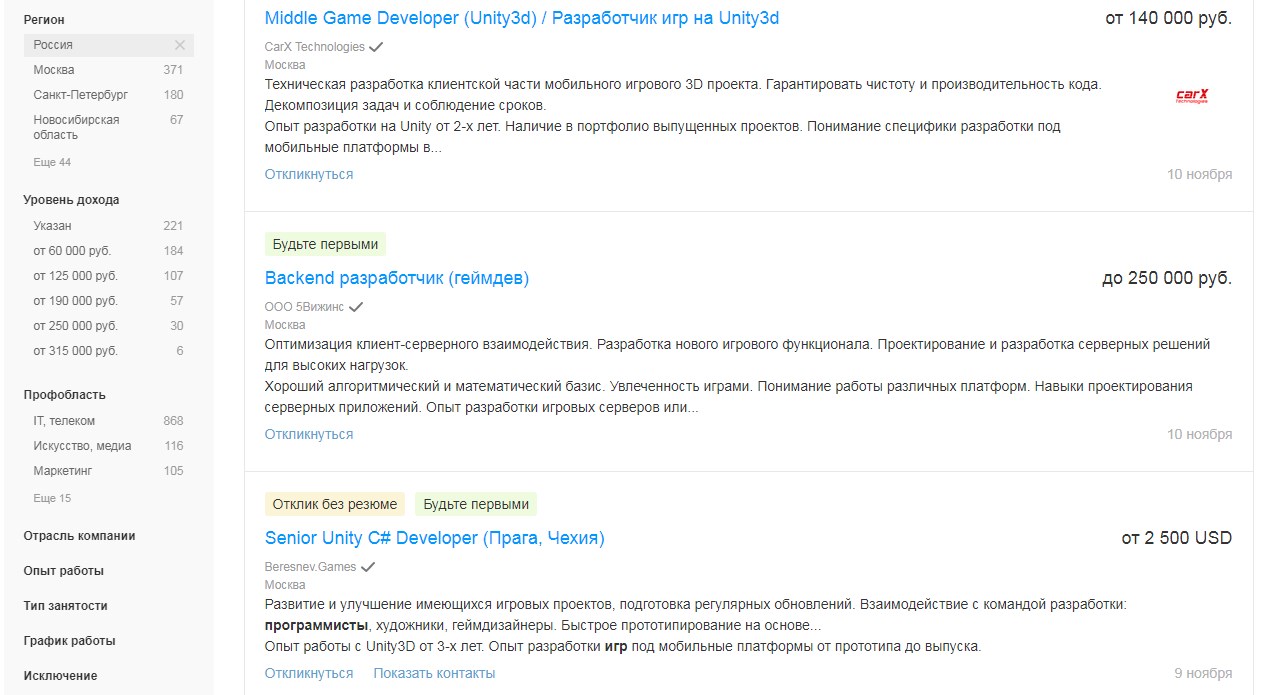The image size is (1262, 695).
Task: Open the График работы filter section
Action: click(x=69, y=641)
